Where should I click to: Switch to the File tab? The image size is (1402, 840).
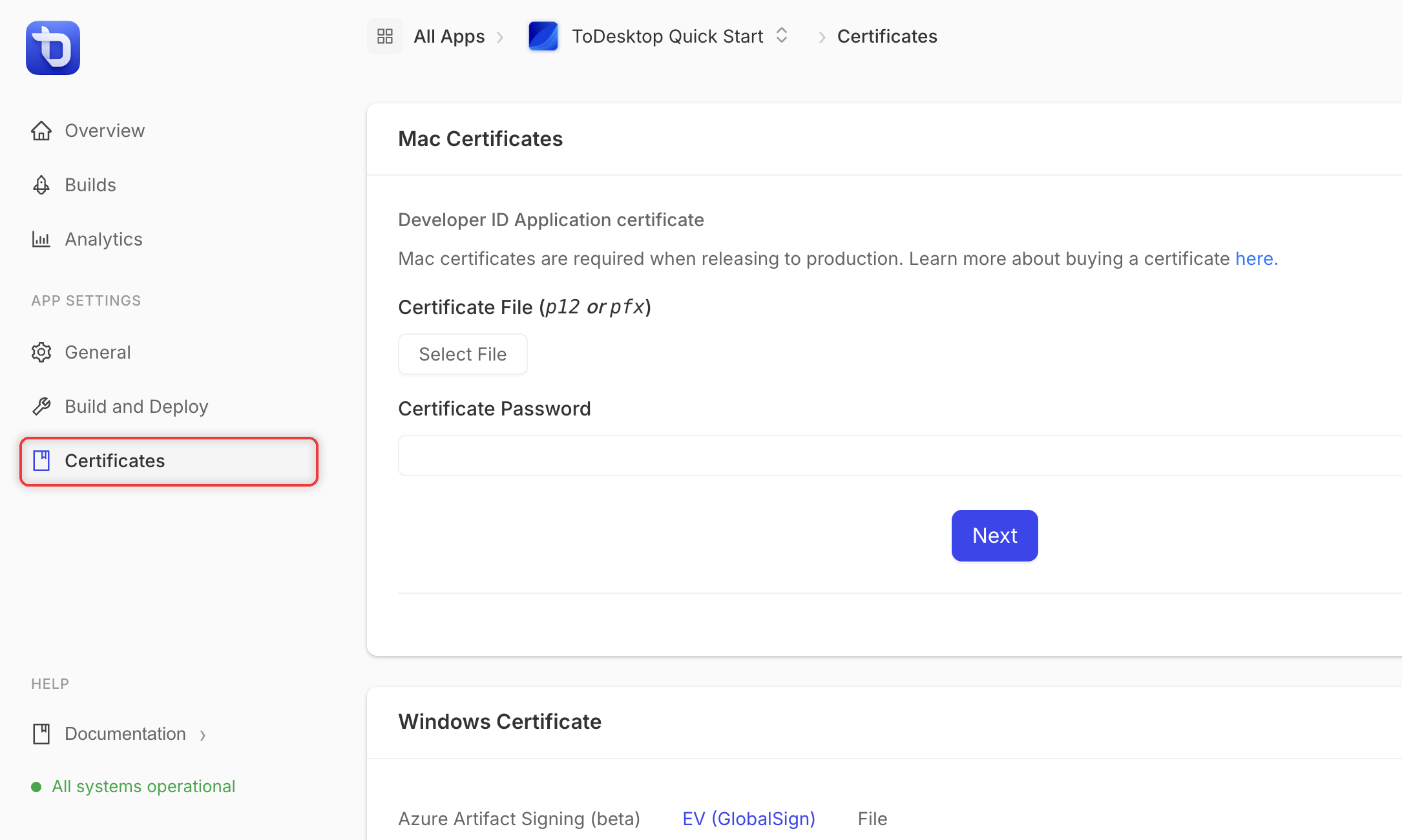pos(872,819)
